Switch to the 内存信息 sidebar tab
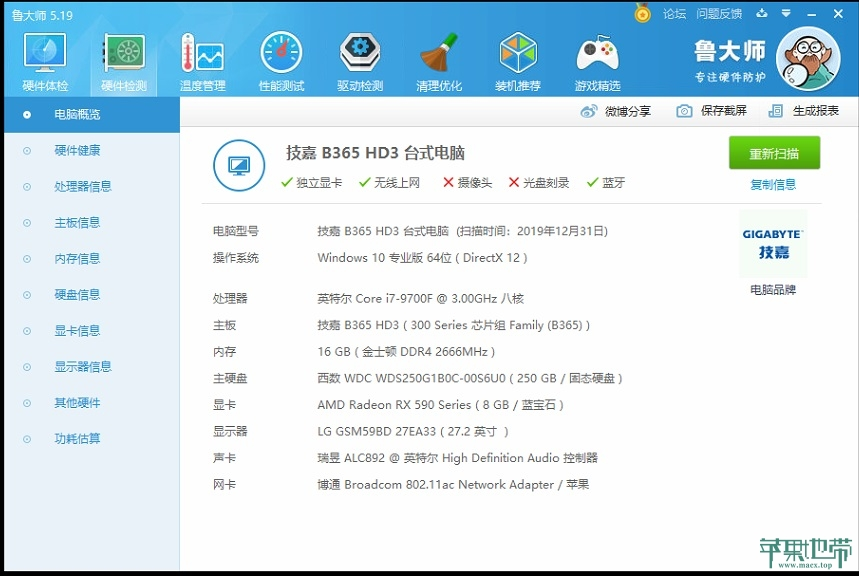Image resolution: width=859 pixels, height=576 pixels. [x=91, y=259]
